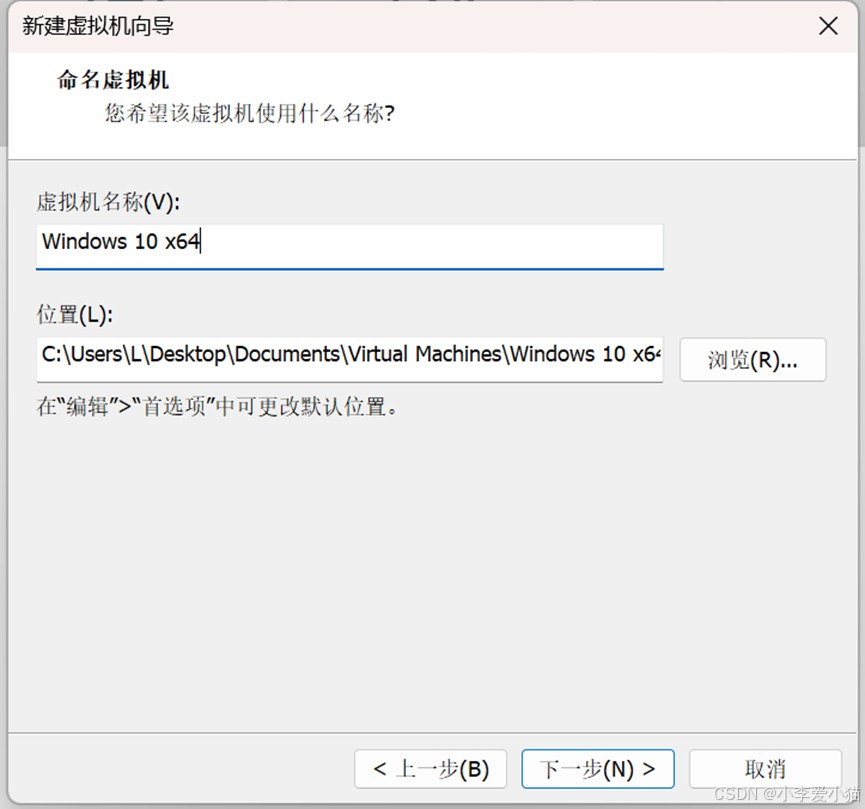
Task: Close the 新建虚拟机向导 dialog
Action: 828,26
